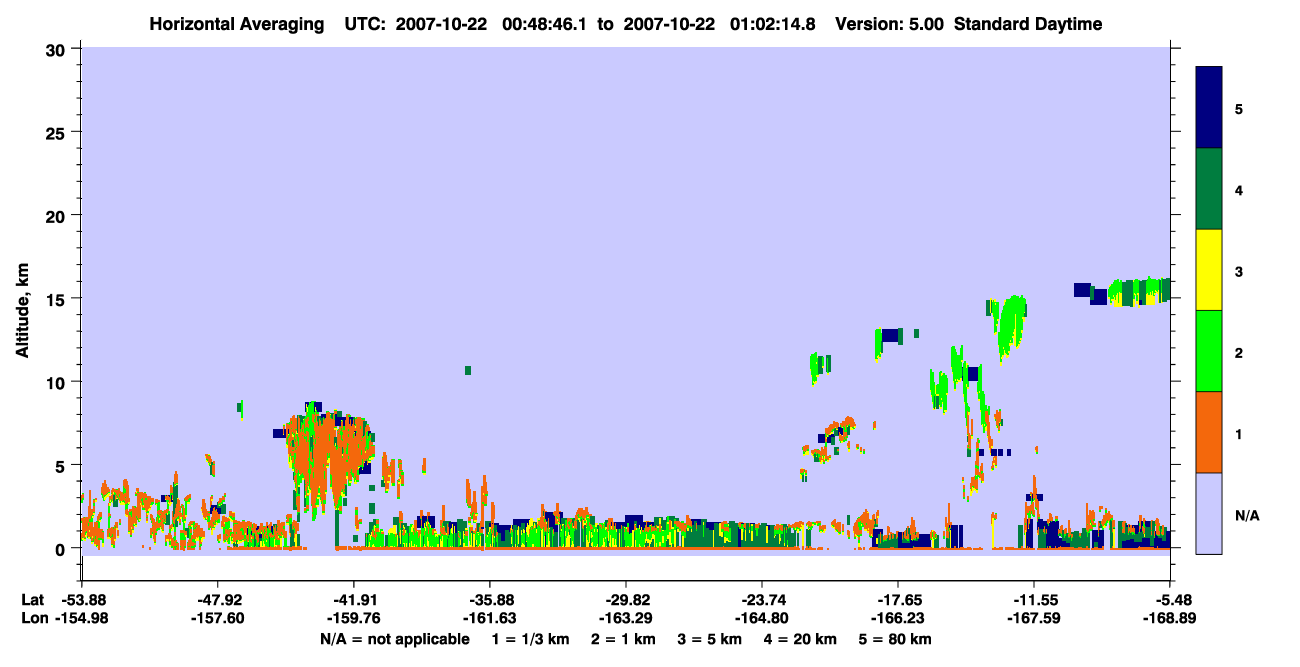Click longitude value -163.29
Image resolution: width=1300 pixels, height=667 pixels.
626,618
